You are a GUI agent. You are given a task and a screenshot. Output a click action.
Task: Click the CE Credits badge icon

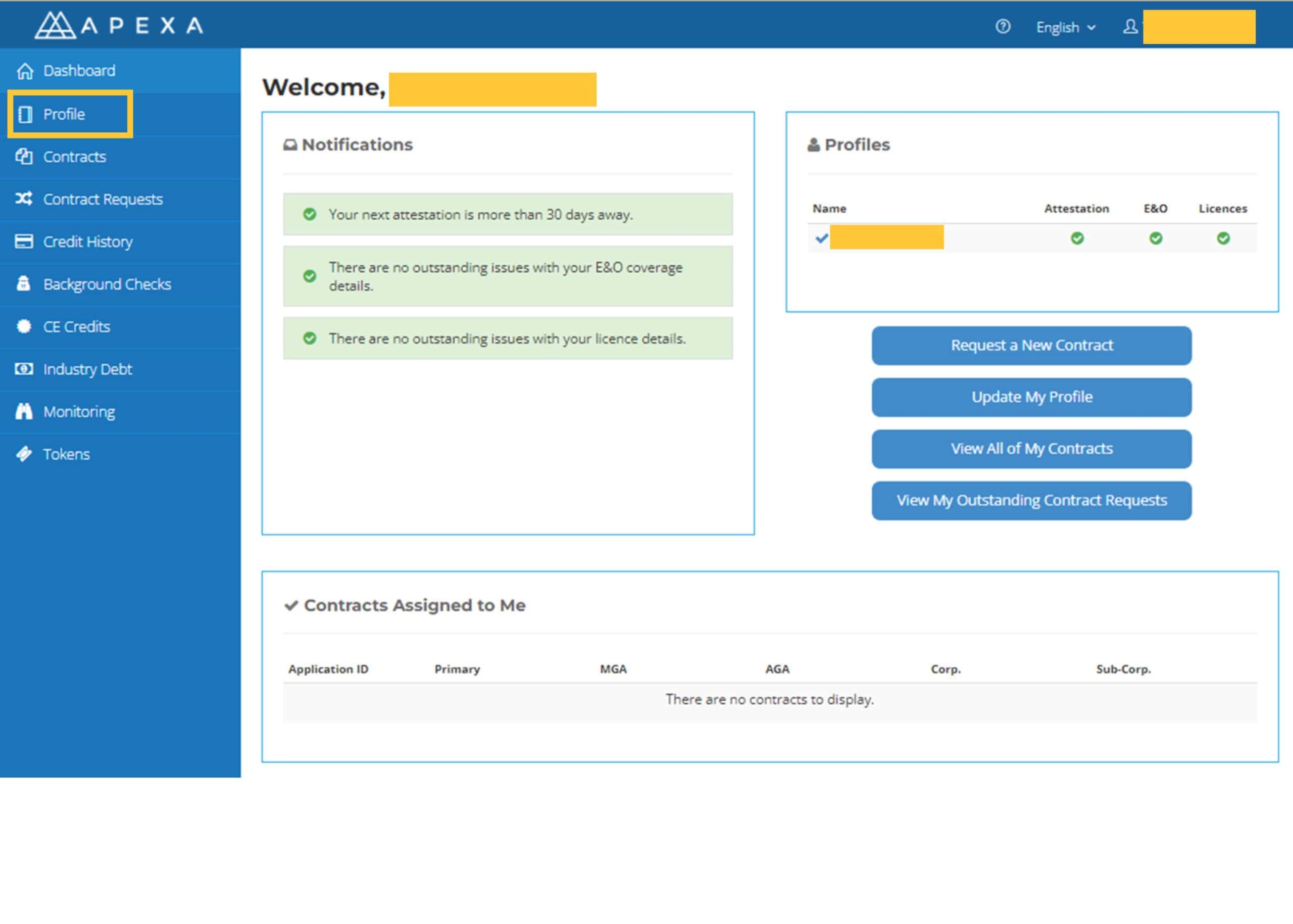point(24,326)
